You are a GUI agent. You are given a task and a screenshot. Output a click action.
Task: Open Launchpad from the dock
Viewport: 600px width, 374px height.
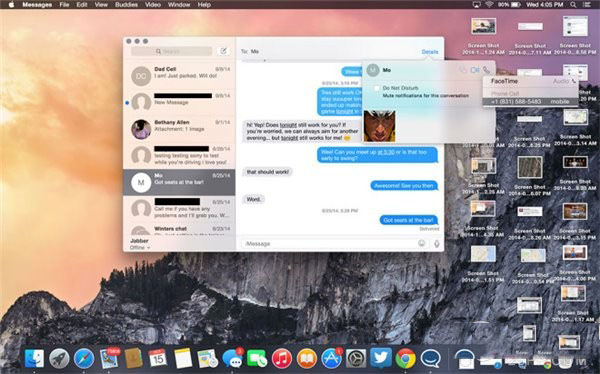coord(59,359)
